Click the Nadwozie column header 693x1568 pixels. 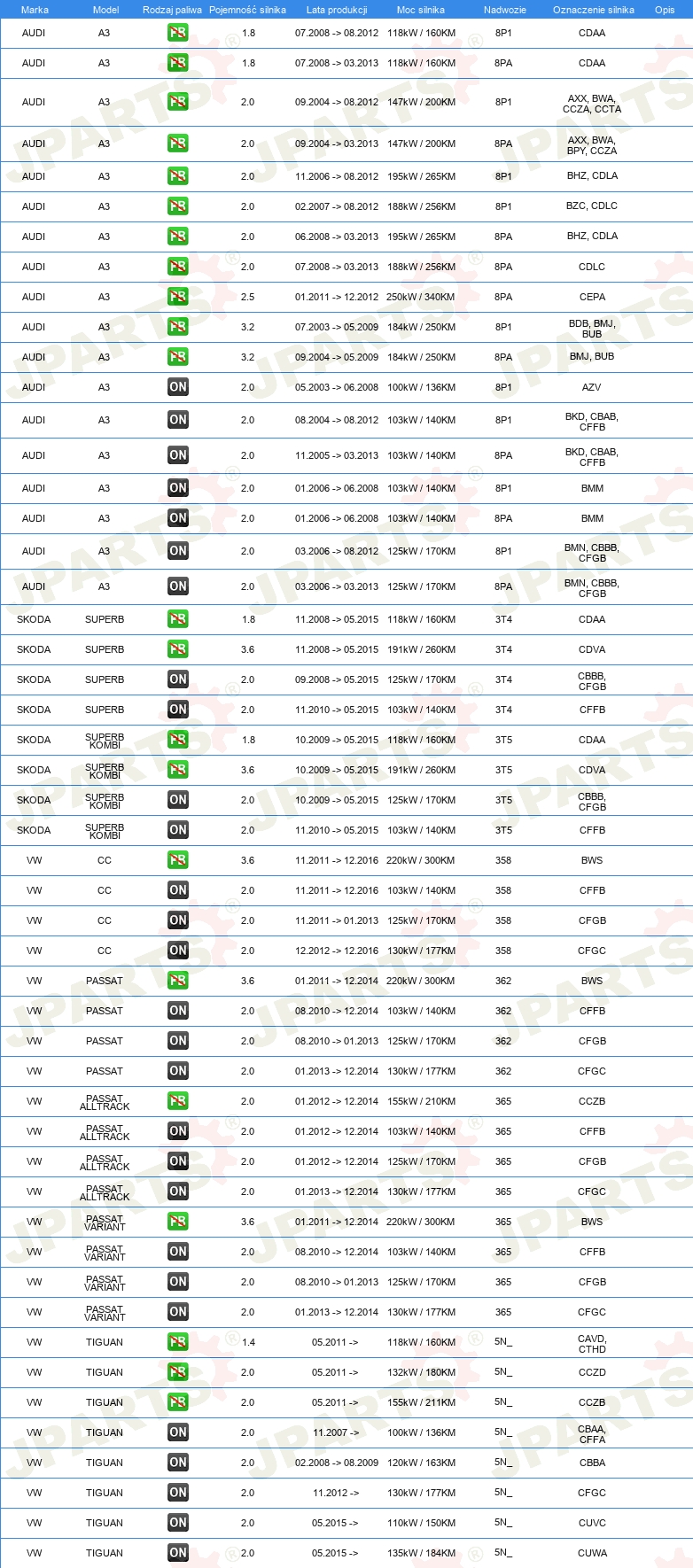pos(505,10)
